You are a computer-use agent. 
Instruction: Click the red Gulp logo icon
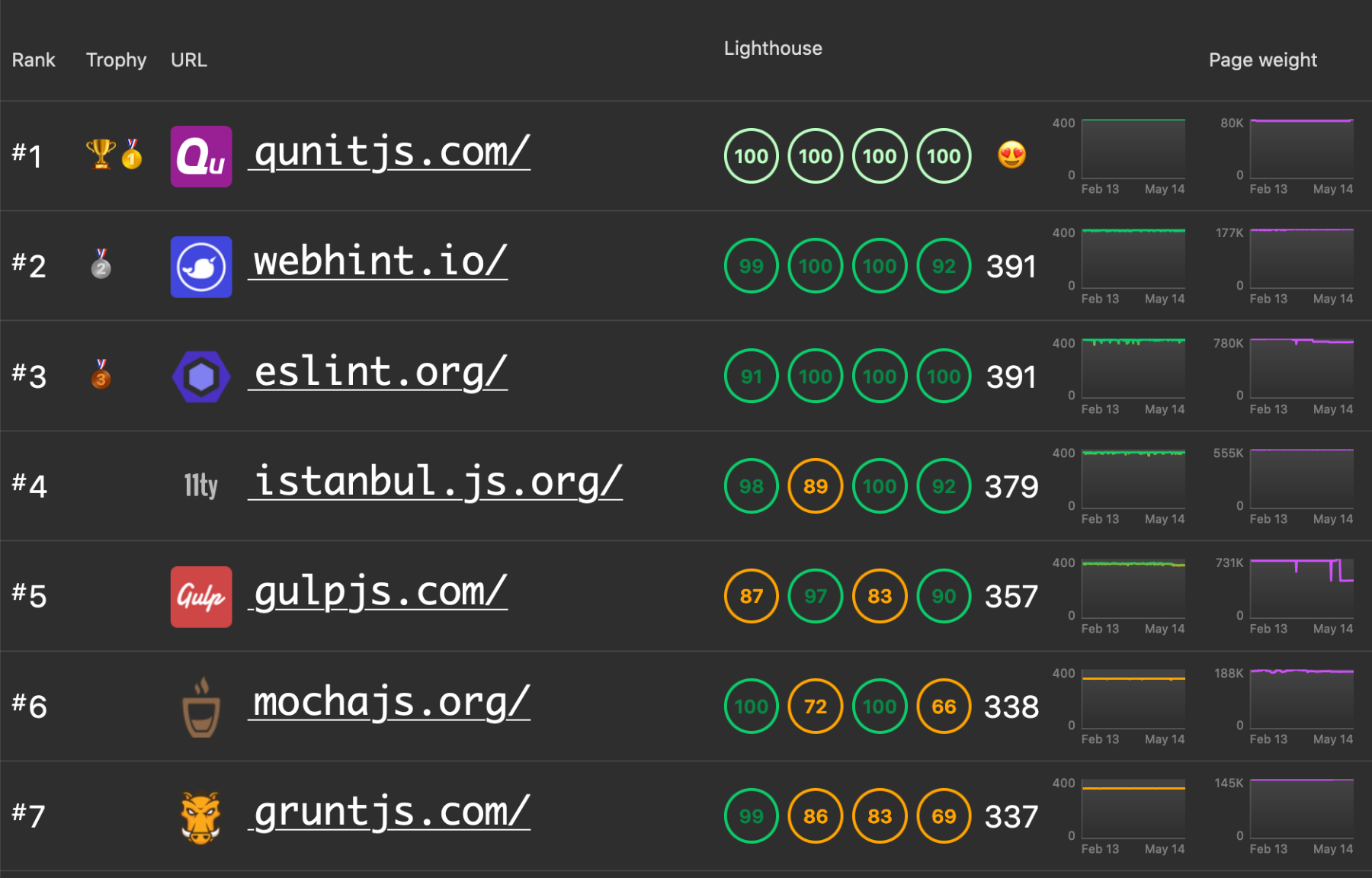pyautogui.click(x=200, y=596)
